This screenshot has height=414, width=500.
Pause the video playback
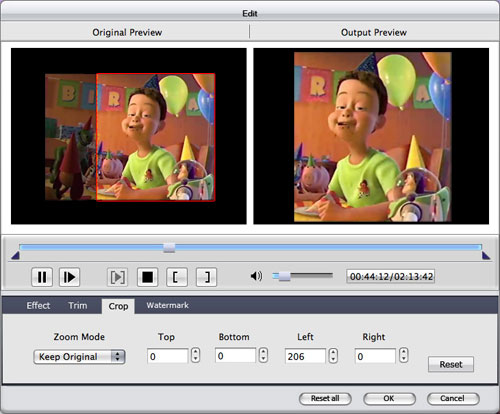click(42, 277)
